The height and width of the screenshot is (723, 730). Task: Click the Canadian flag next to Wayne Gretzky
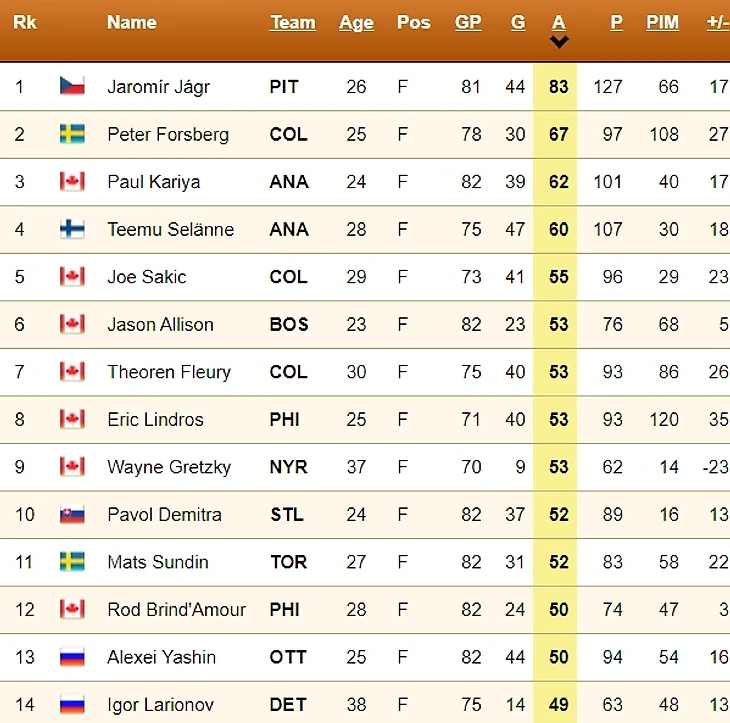[71, 467]
